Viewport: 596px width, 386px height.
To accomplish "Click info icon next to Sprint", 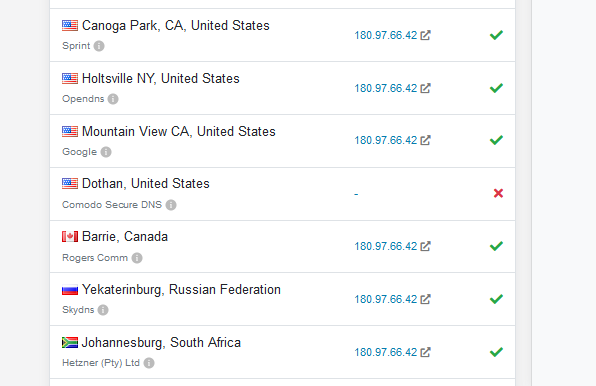I will (99, 46).
